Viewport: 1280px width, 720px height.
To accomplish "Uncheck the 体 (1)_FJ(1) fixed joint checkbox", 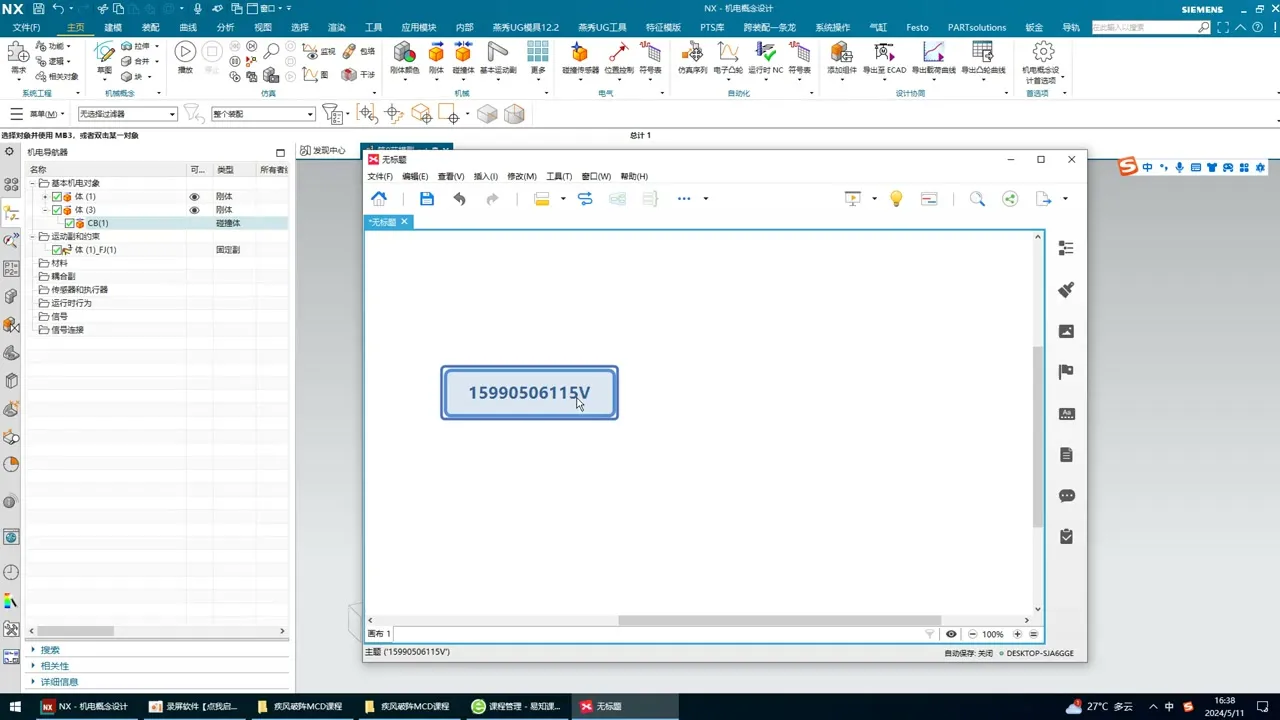I will [57, 250].
